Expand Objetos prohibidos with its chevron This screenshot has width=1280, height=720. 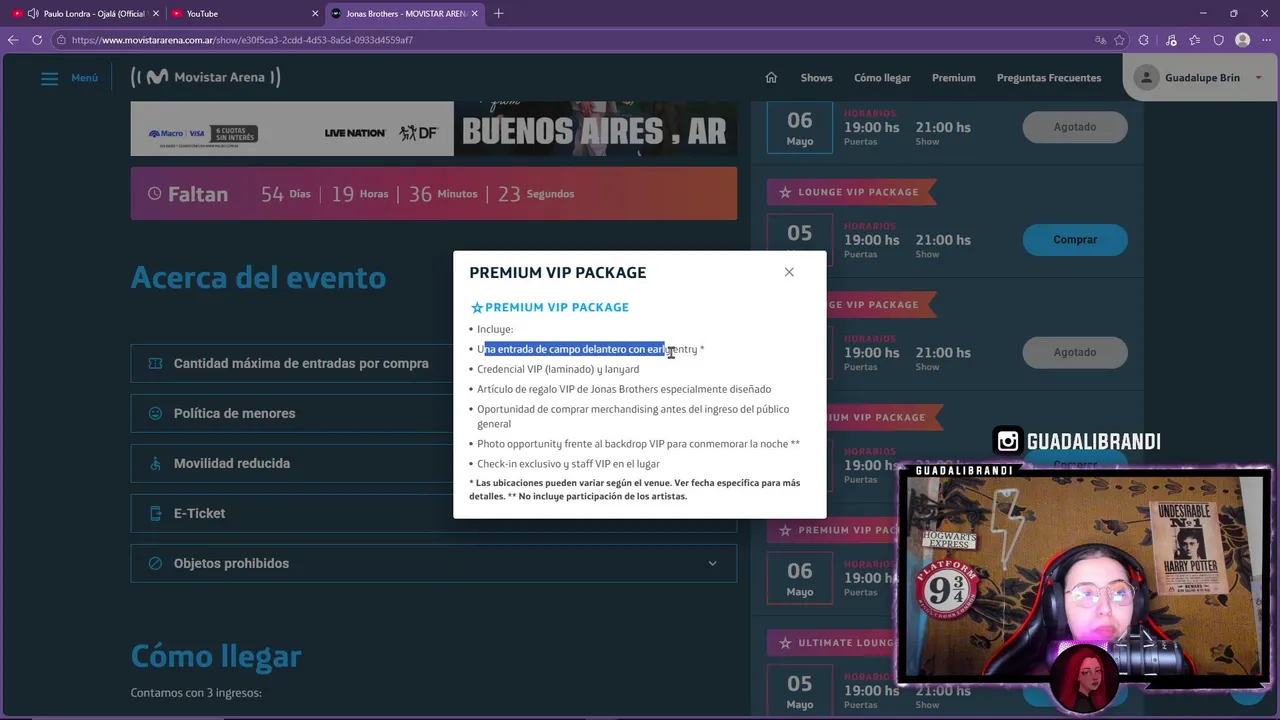712,563
